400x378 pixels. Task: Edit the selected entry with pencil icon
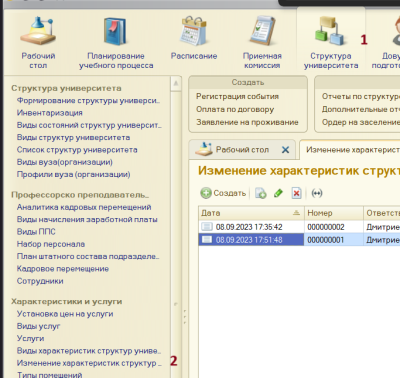[278, 193]
